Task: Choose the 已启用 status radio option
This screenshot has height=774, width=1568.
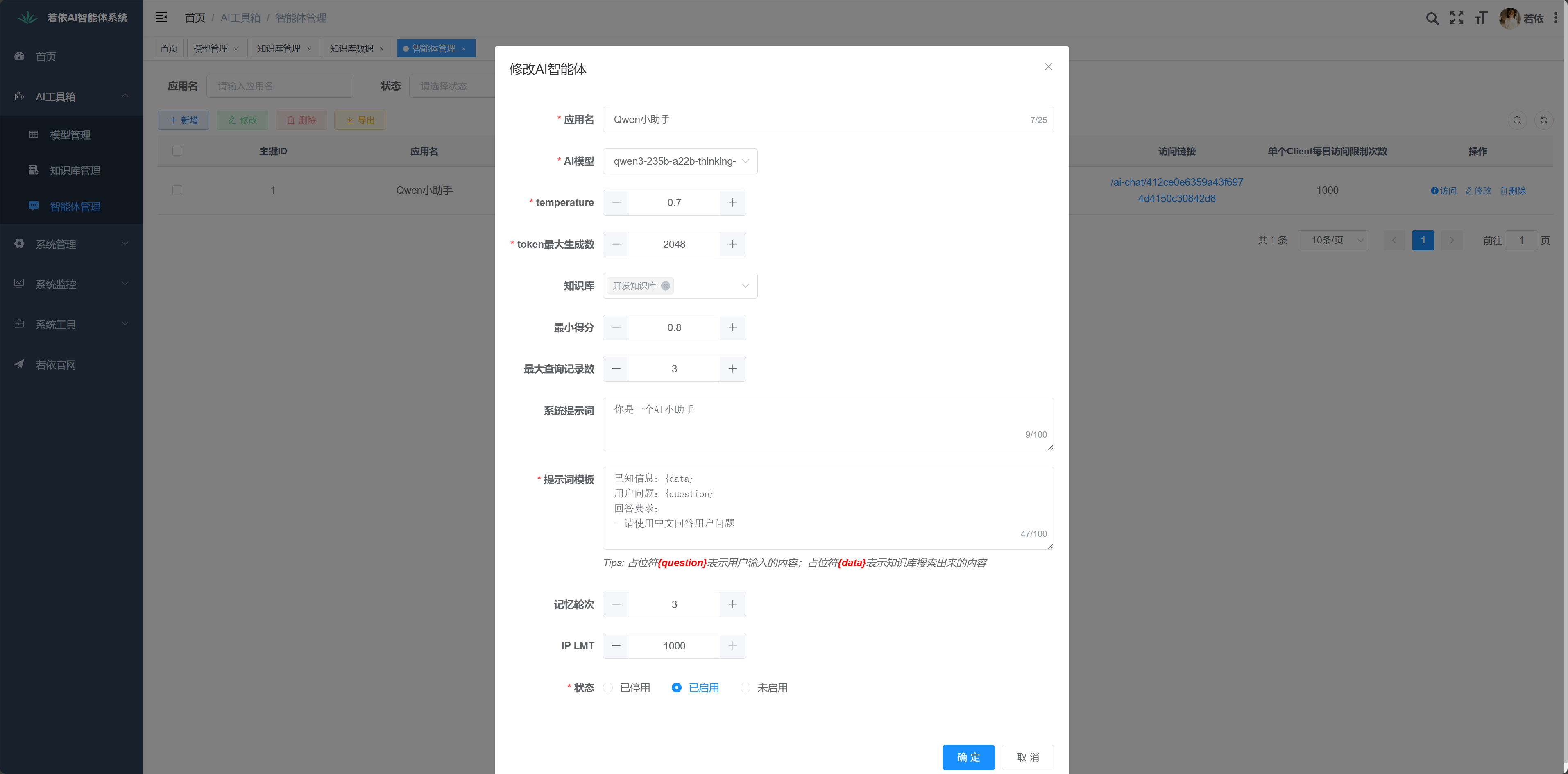Action: [676, 688]
